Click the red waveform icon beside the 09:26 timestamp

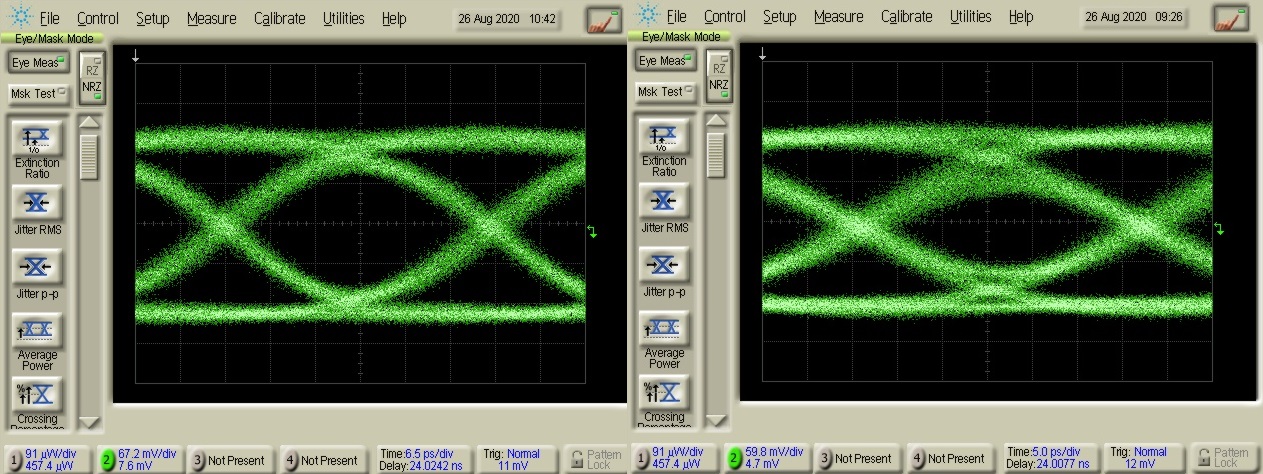1229,18
